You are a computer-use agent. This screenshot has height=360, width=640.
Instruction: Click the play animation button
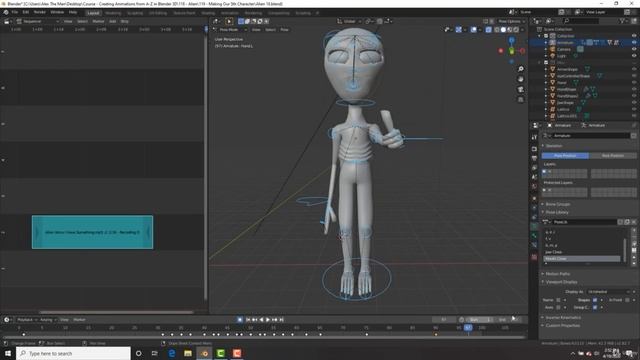pos(268,320)
